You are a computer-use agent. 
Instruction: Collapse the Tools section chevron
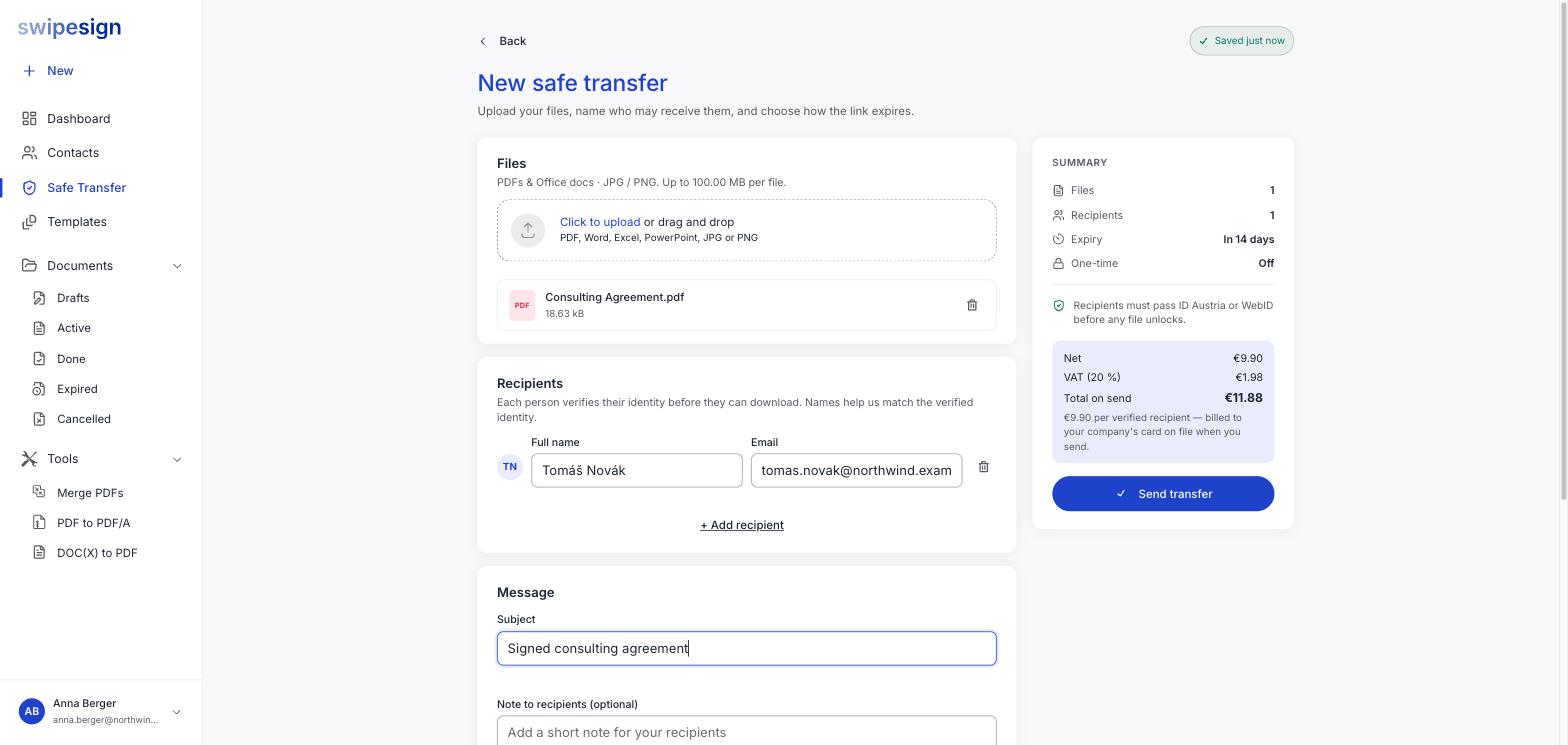click(x=177, y=459)
